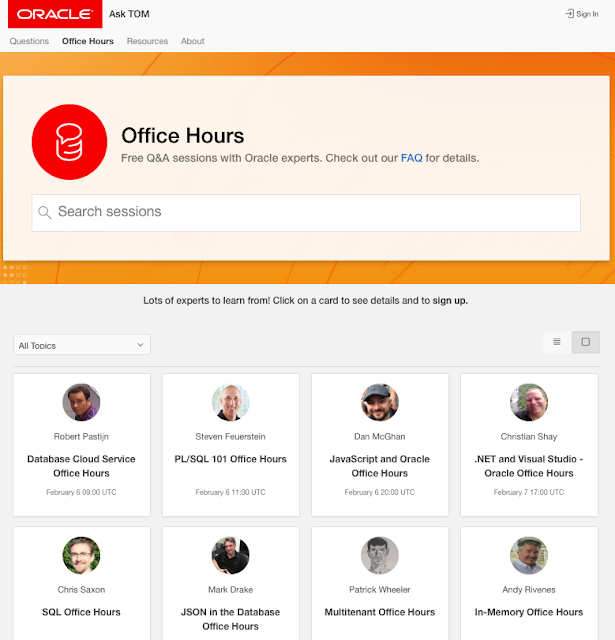Image resolution: width=615 pixels, height=640 pixels.
Task: Focus the Search sessions field
Action: 306,213
